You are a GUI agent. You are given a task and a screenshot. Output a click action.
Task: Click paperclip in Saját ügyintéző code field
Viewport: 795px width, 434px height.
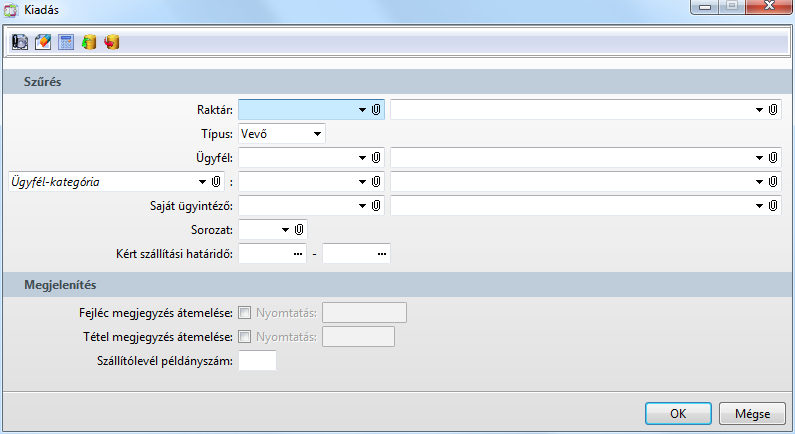pos(376,205)
